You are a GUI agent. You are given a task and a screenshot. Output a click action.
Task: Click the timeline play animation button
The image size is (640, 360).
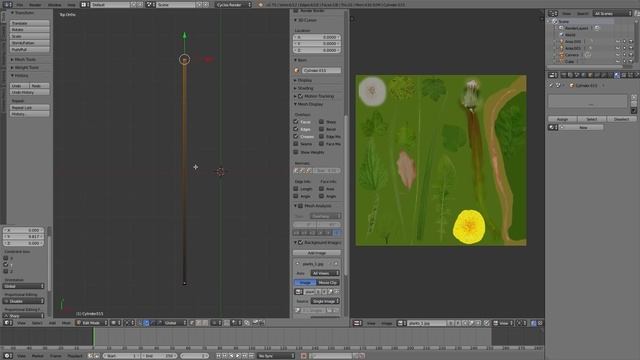(238, 356)
